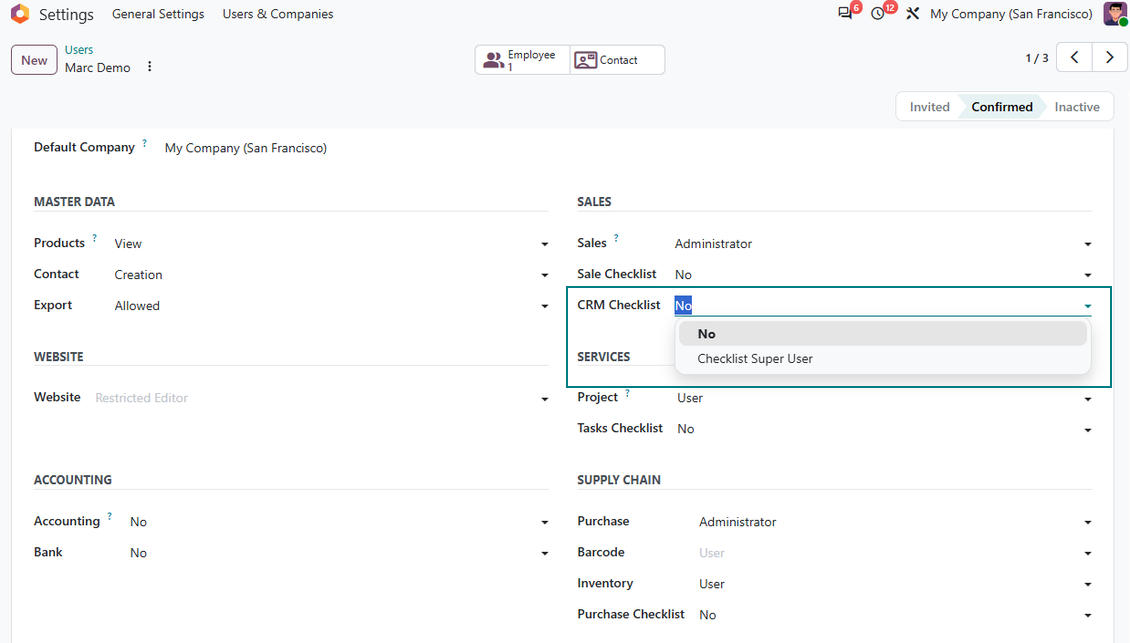Show help tooltip for Products field
This screenshot has width=1130, height=643.
(x=94, y=238)
